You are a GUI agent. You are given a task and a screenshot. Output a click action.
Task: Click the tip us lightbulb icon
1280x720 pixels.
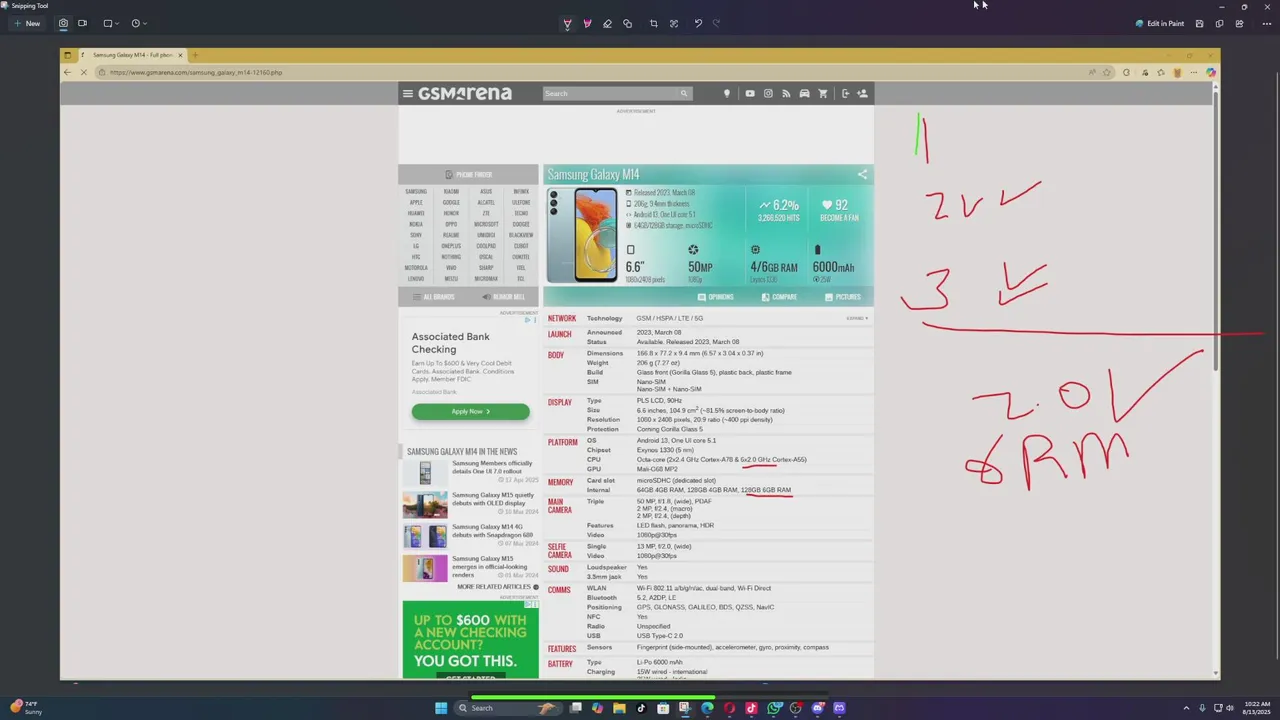pyautogui.click(x=727, y=93)
